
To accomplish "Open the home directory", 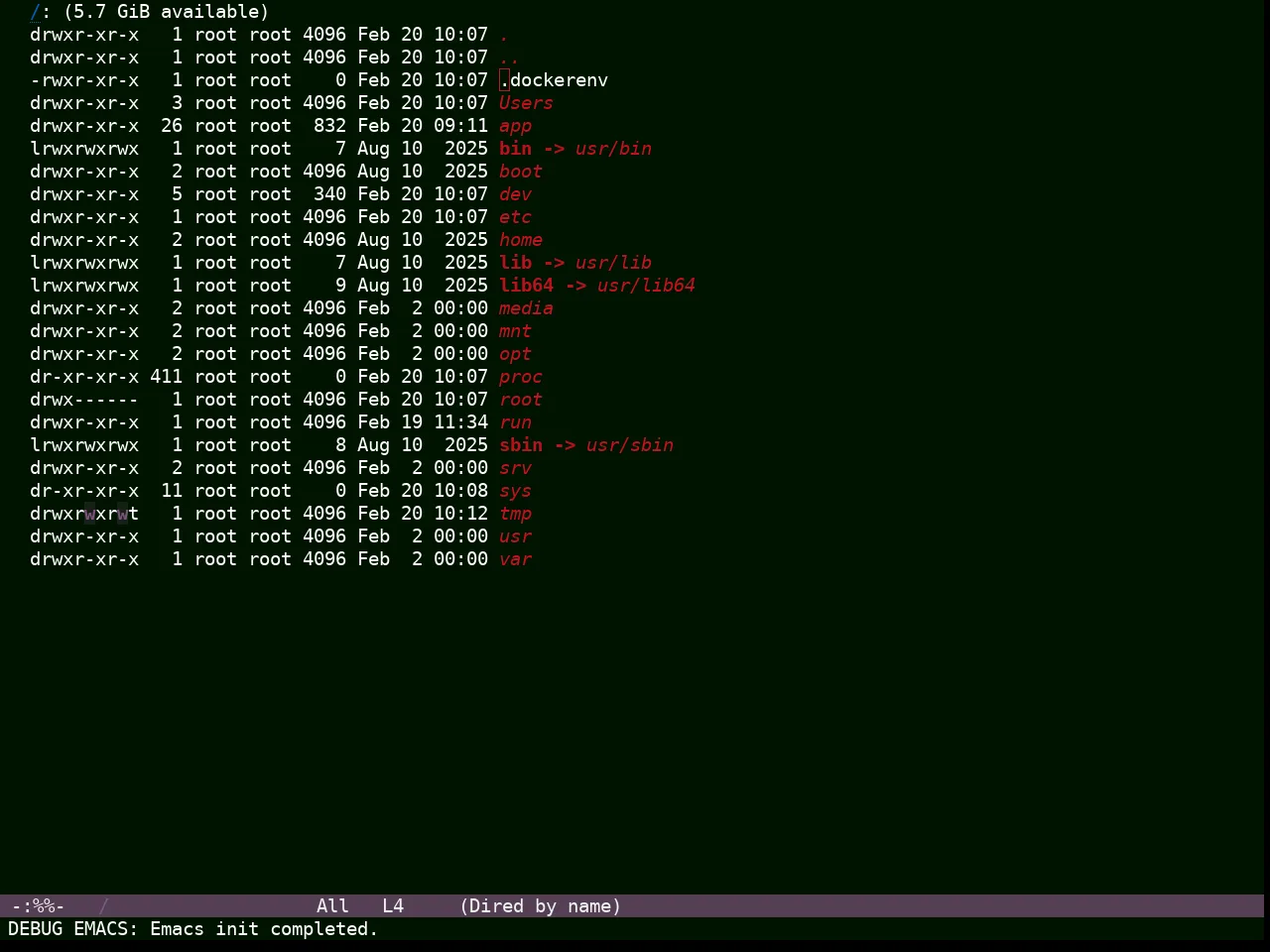I will pos(521,240).
